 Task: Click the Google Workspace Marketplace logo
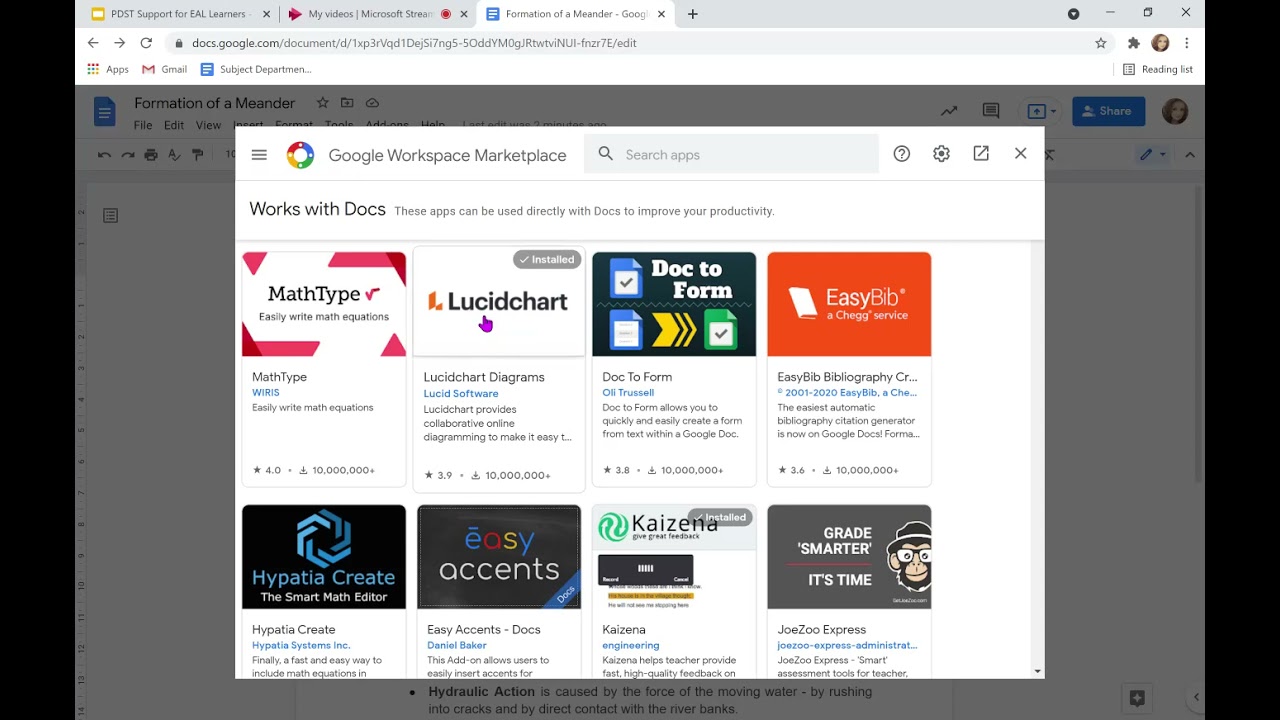pos(300,155)
